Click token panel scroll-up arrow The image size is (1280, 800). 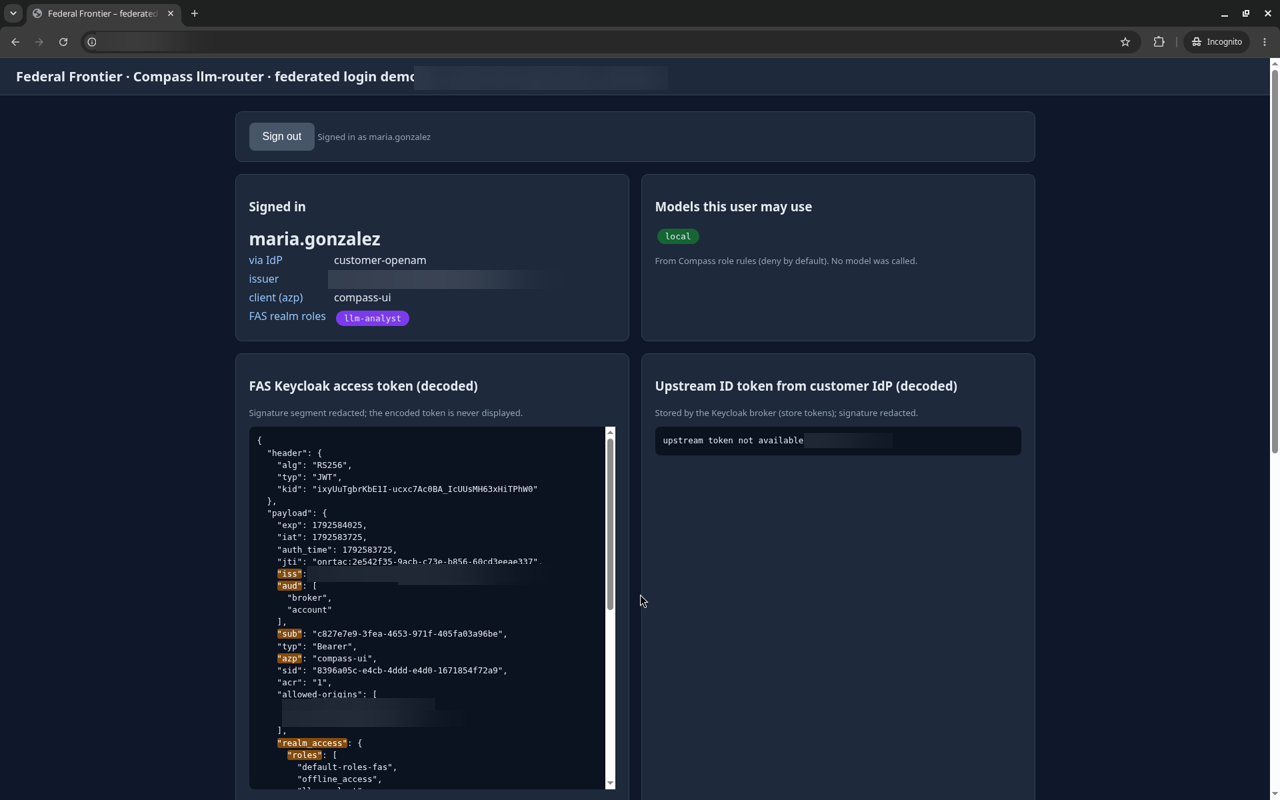[x=610, y=433]
